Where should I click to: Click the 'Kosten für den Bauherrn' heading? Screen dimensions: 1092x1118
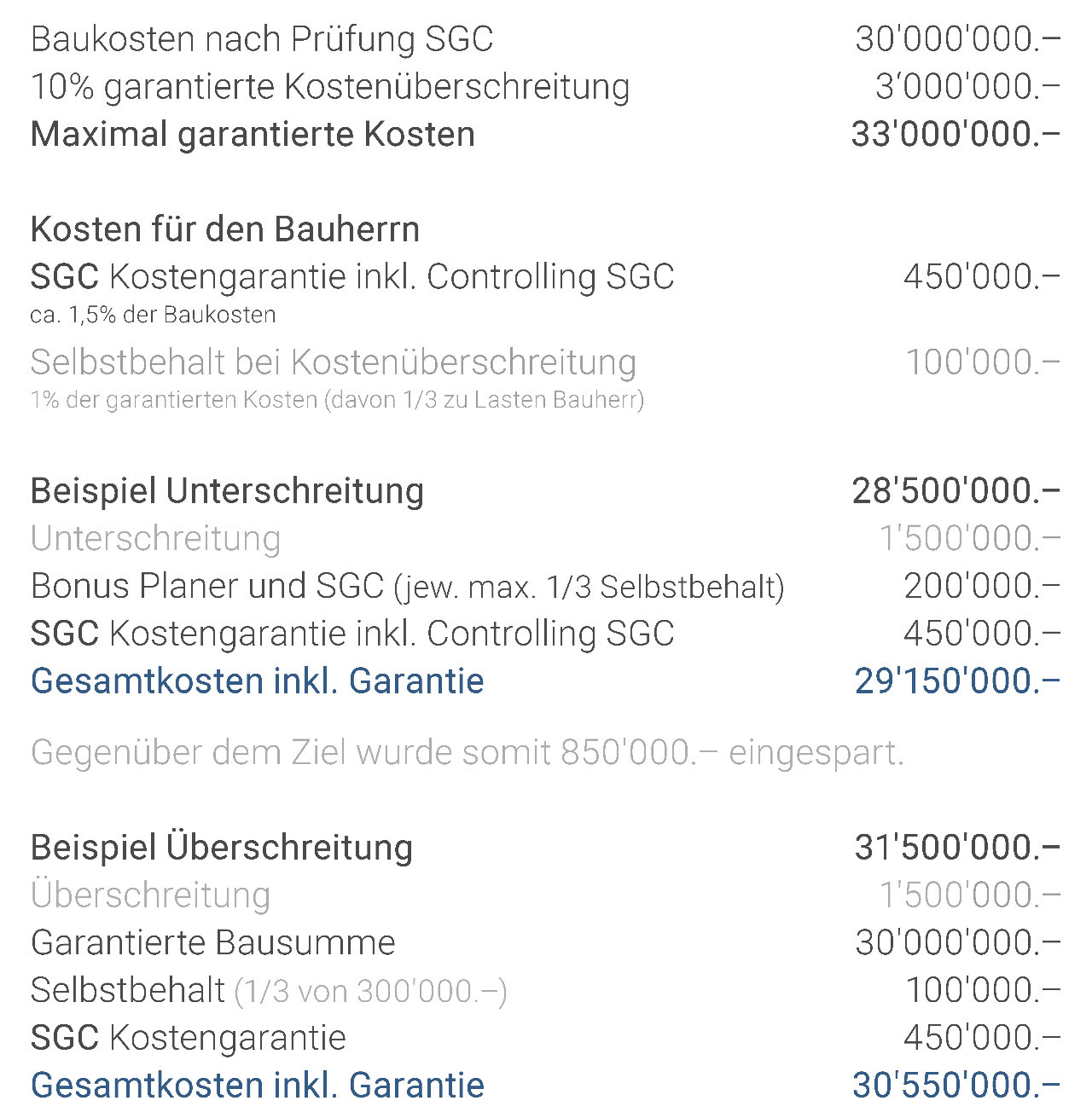[225, 229]
